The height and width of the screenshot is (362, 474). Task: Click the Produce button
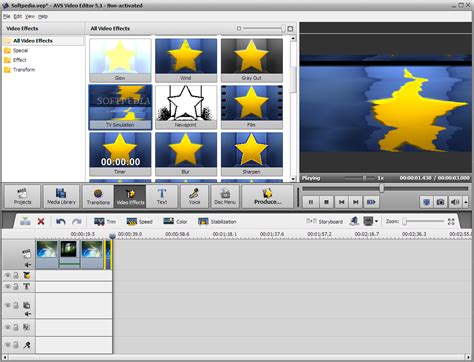[x=267, y=196]
